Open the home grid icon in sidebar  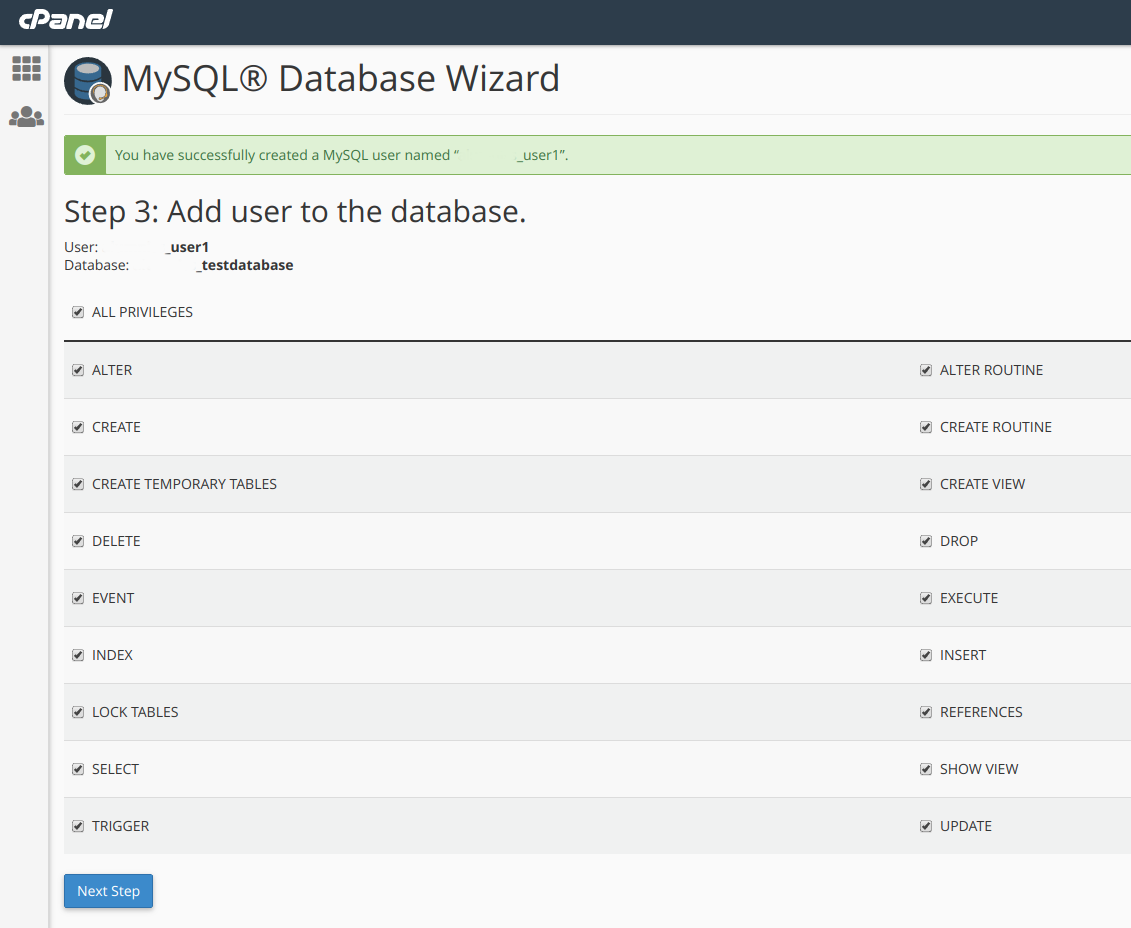coord(26,69)
